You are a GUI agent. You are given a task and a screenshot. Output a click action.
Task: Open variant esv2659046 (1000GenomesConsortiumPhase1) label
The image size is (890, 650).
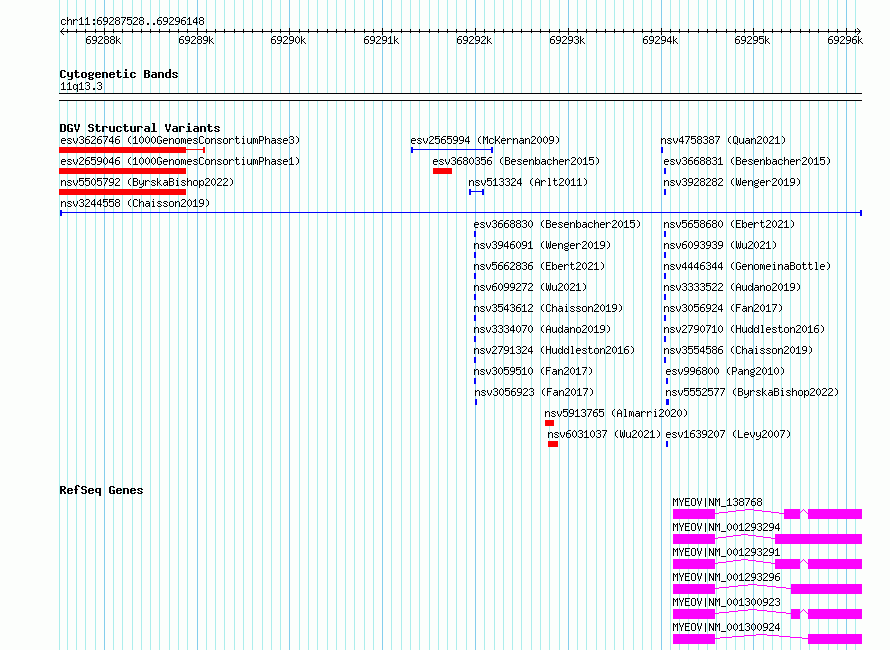pyautogui.click(x=180, y=161)
